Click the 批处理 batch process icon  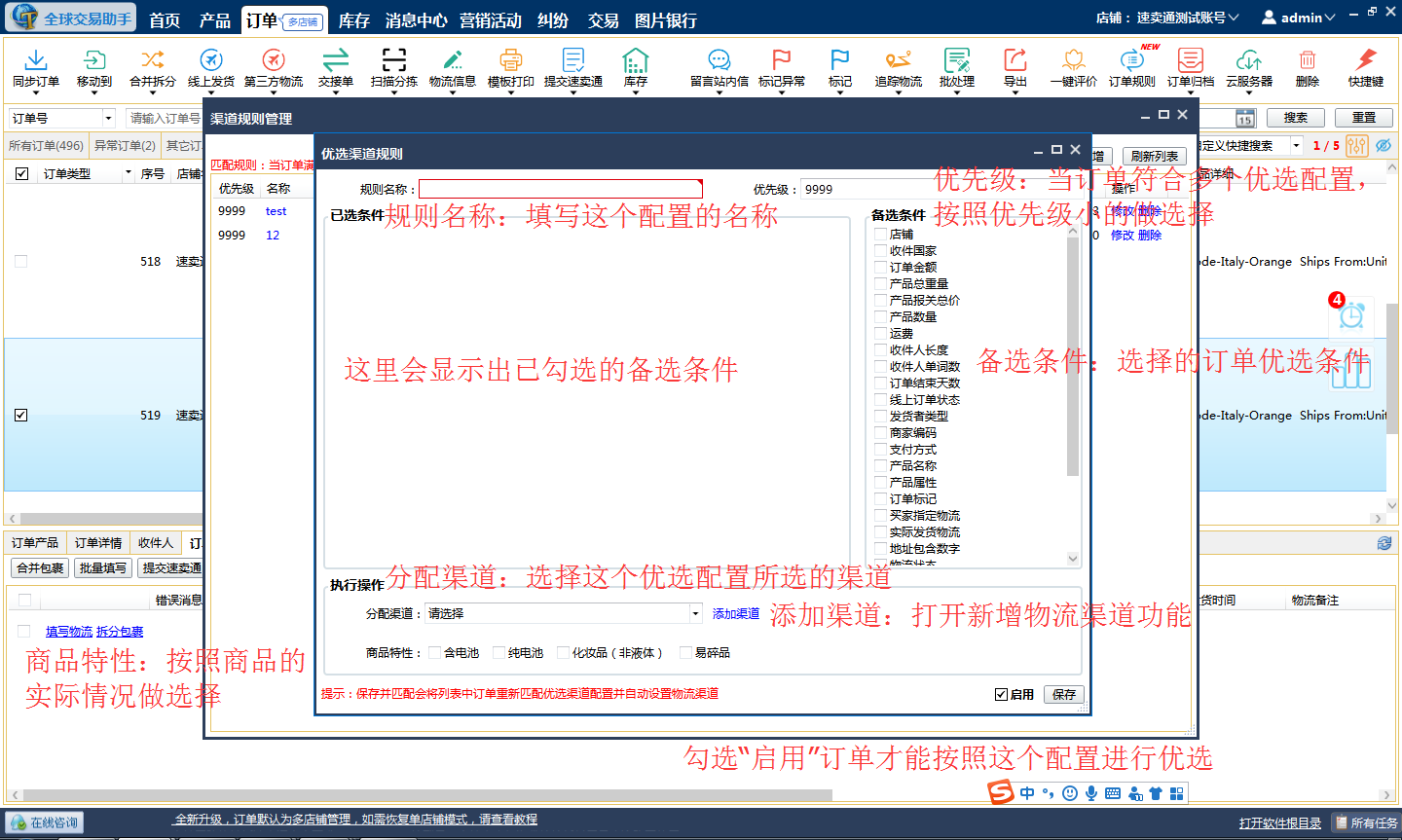(957, 60)
